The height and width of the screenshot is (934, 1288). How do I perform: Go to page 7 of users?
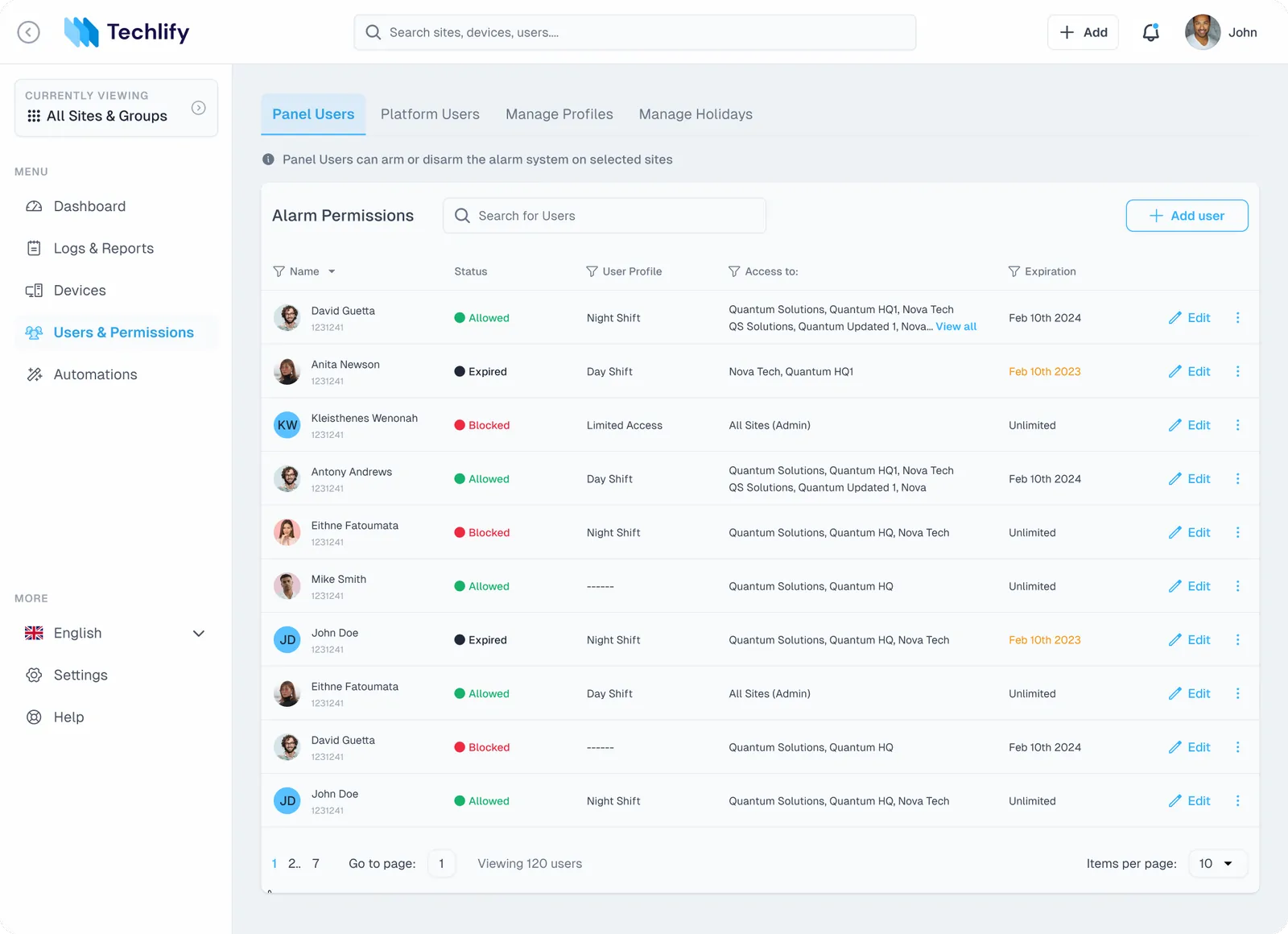pyautogui.click(x=316, y=863)
